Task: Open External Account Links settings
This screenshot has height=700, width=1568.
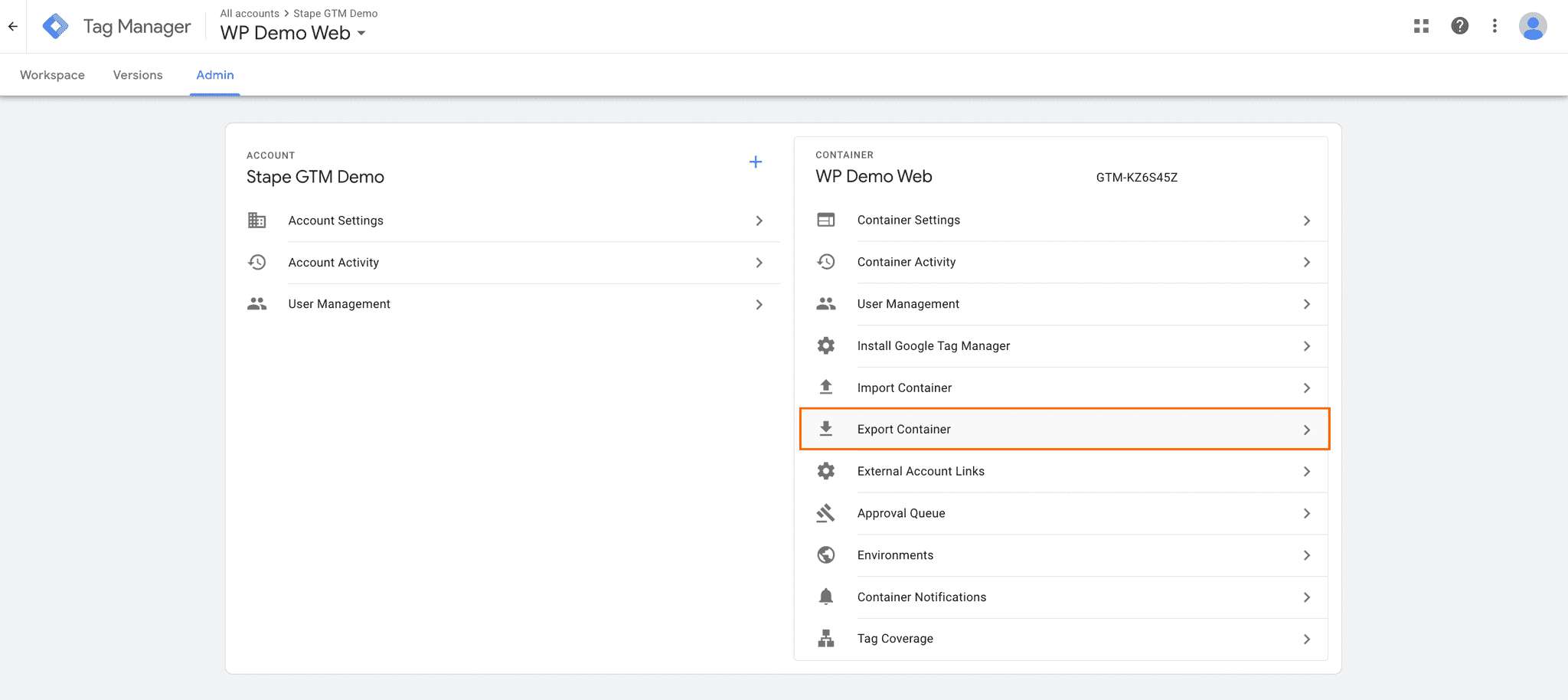Action: pos(920,471)
